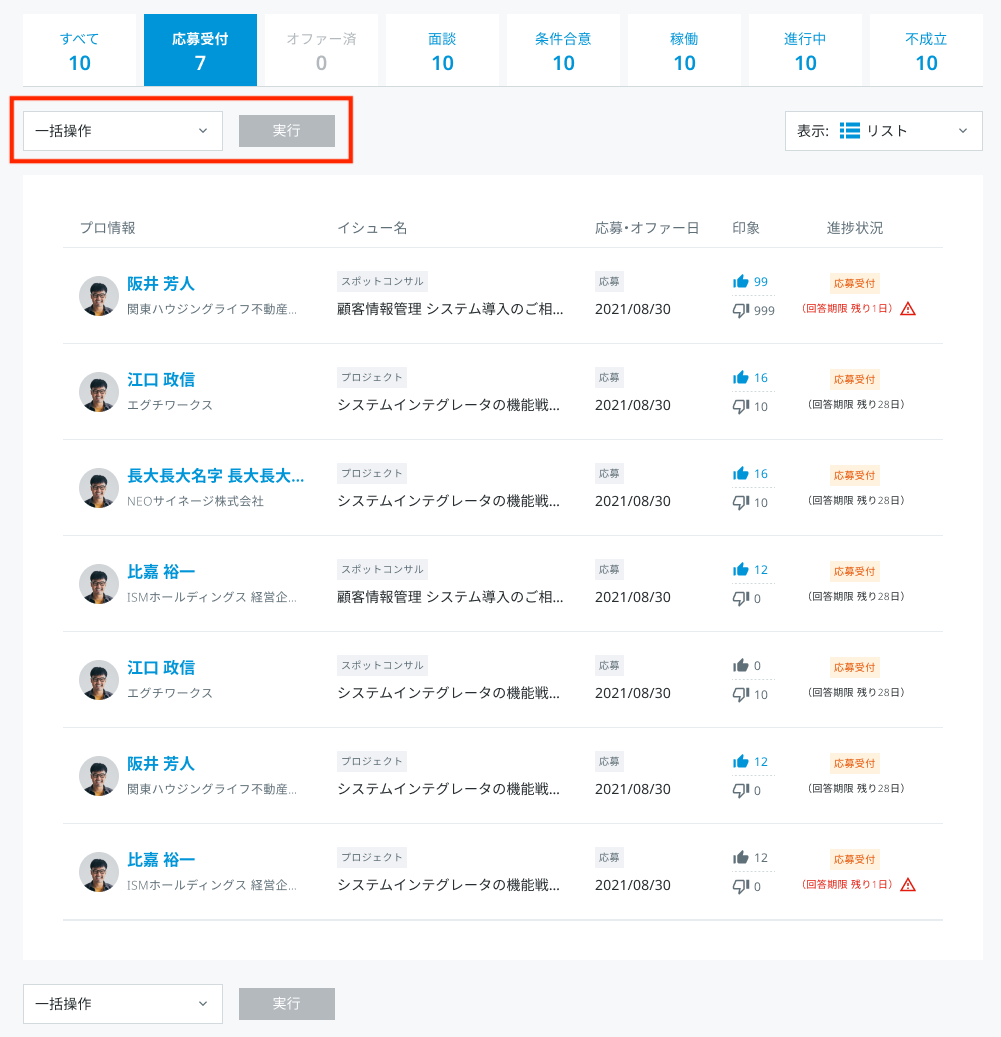Image resolution: width=1001 pixels, height=1037 pixels.
Task: Click gray thumbs-up icon with count 0
Action: [x=741, y=665]
